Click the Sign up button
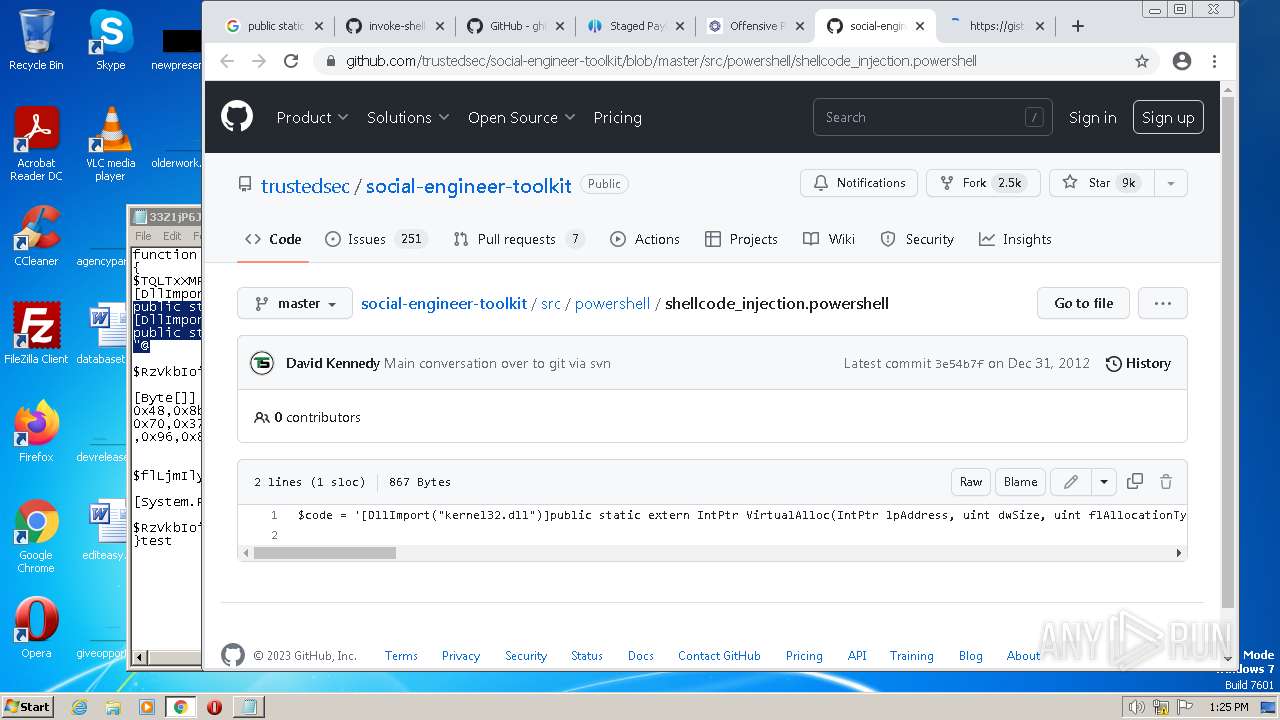Viewport: 1280px width, 720px height. [1168, 117]
